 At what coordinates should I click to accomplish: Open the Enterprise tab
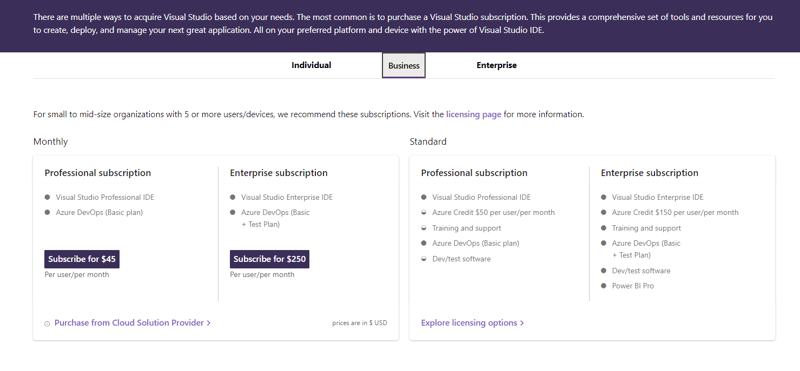click(x=496, y=65)
